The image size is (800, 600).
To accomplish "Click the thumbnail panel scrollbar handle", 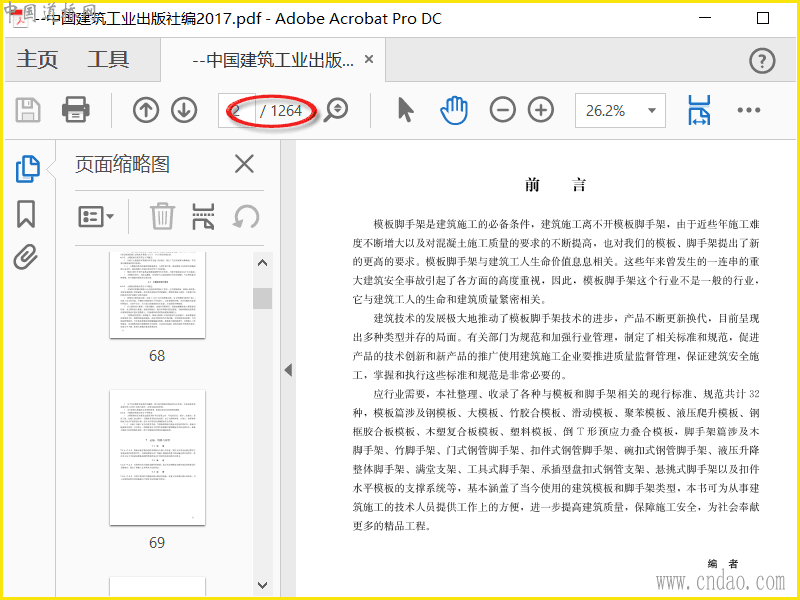I will pyautogui.click(x=262, y=298).
